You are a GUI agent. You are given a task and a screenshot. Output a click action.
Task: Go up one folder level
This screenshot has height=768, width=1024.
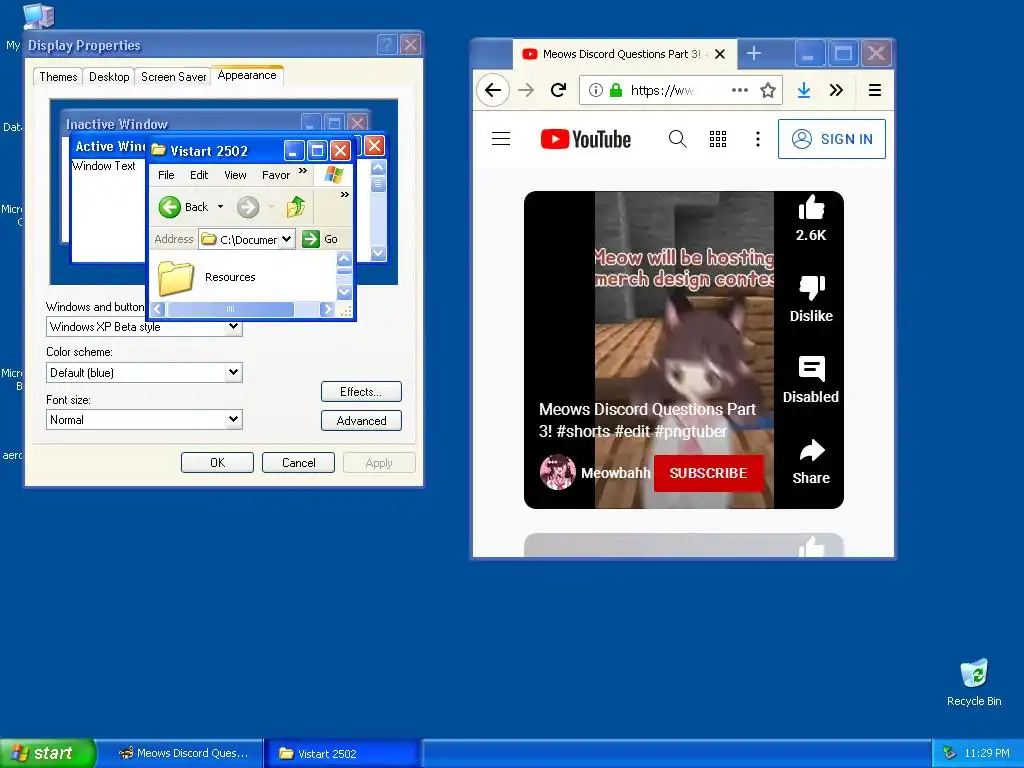(295, 207)
